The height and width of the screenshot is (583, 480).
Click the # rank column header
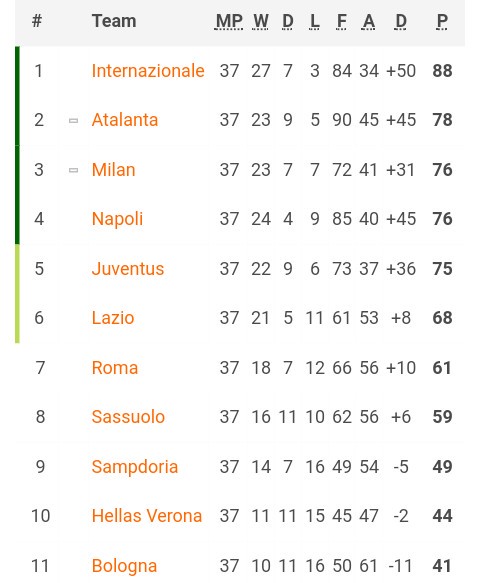click(37, 21)
